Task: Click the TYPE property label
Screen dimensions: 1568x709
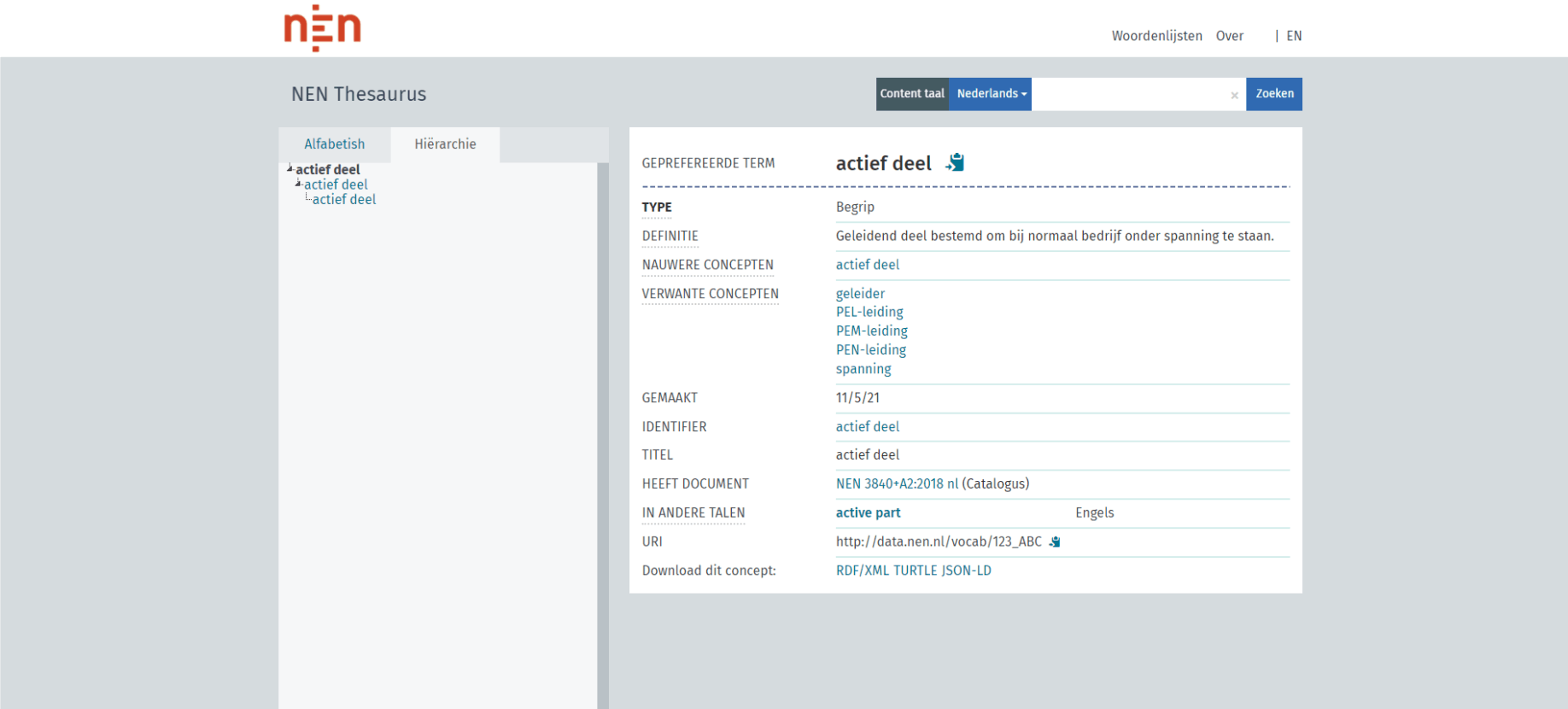Action: (x=657, y=207)
